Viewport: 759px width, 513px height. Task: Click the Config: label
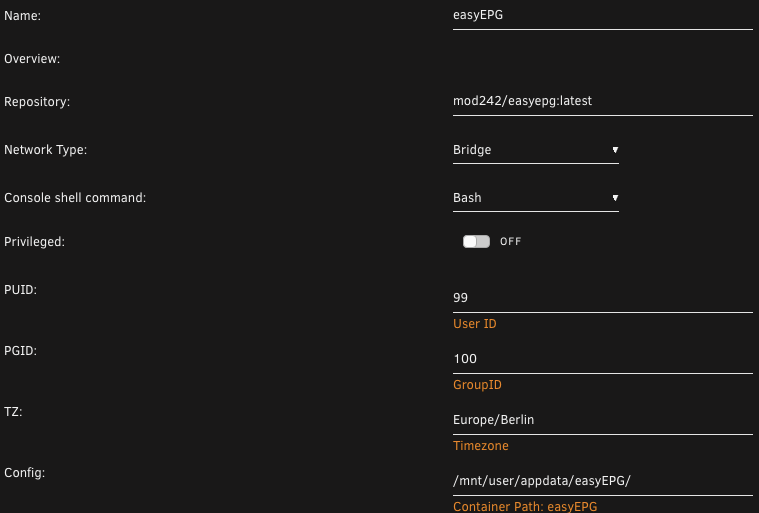tap(24, 473)
